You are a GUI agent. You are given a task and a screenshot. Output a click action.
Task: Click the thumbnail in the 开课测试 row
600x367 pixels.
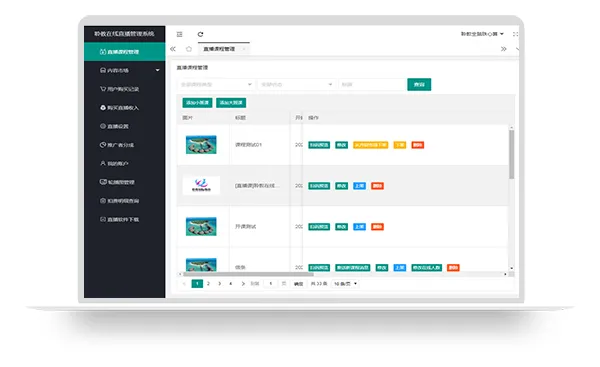click(x=201, y=227)
